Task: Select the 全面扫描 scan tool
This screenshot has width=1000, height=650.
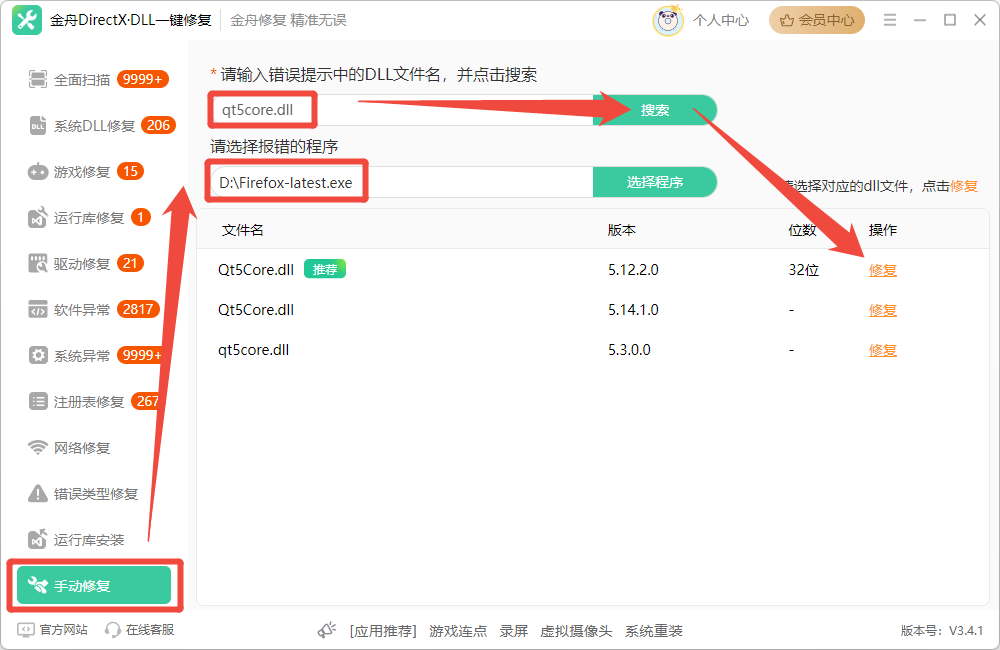Action: [80, 79]
